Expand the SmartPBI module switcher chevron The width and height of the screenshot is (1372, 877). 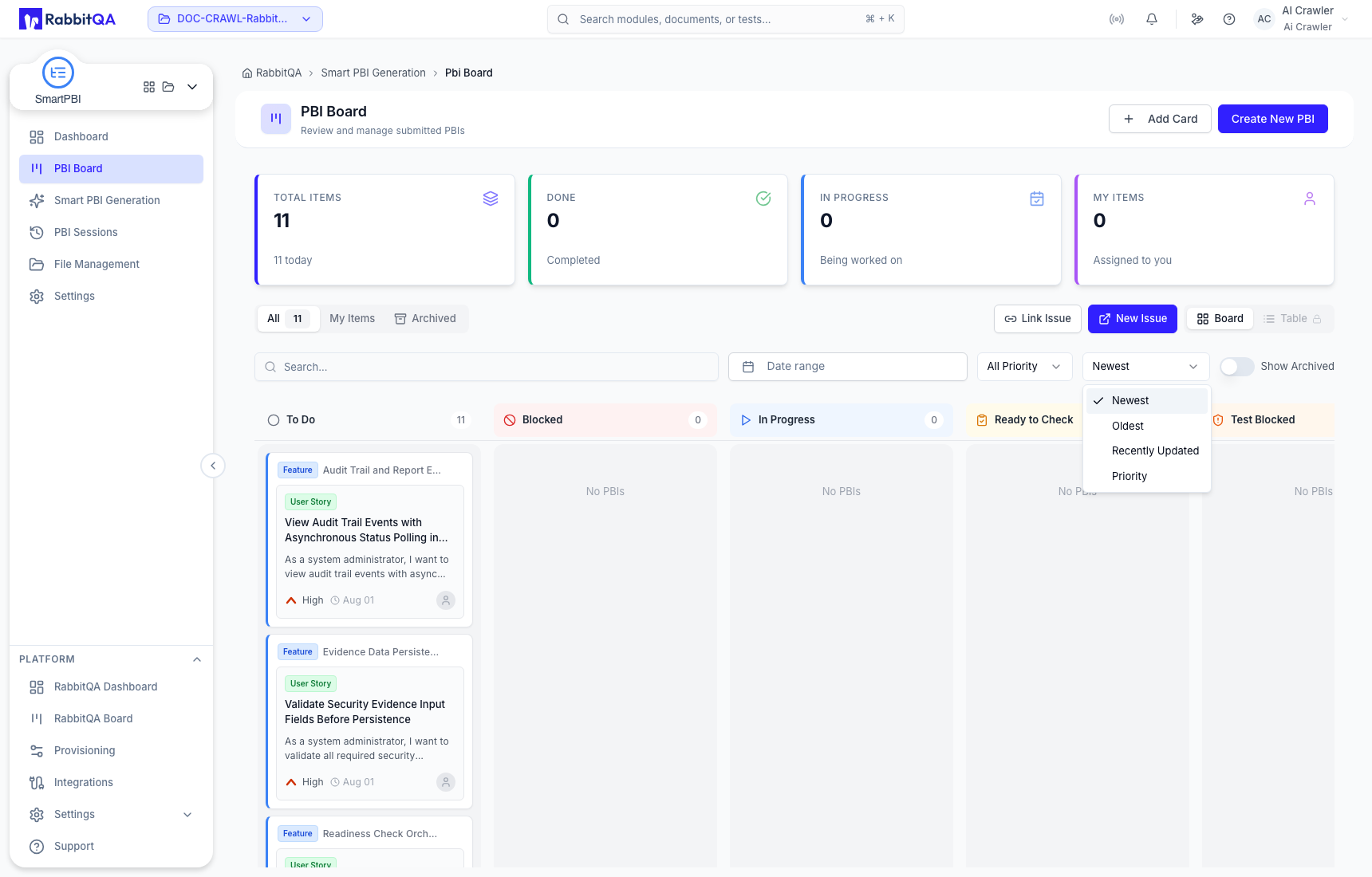point(192,87)
